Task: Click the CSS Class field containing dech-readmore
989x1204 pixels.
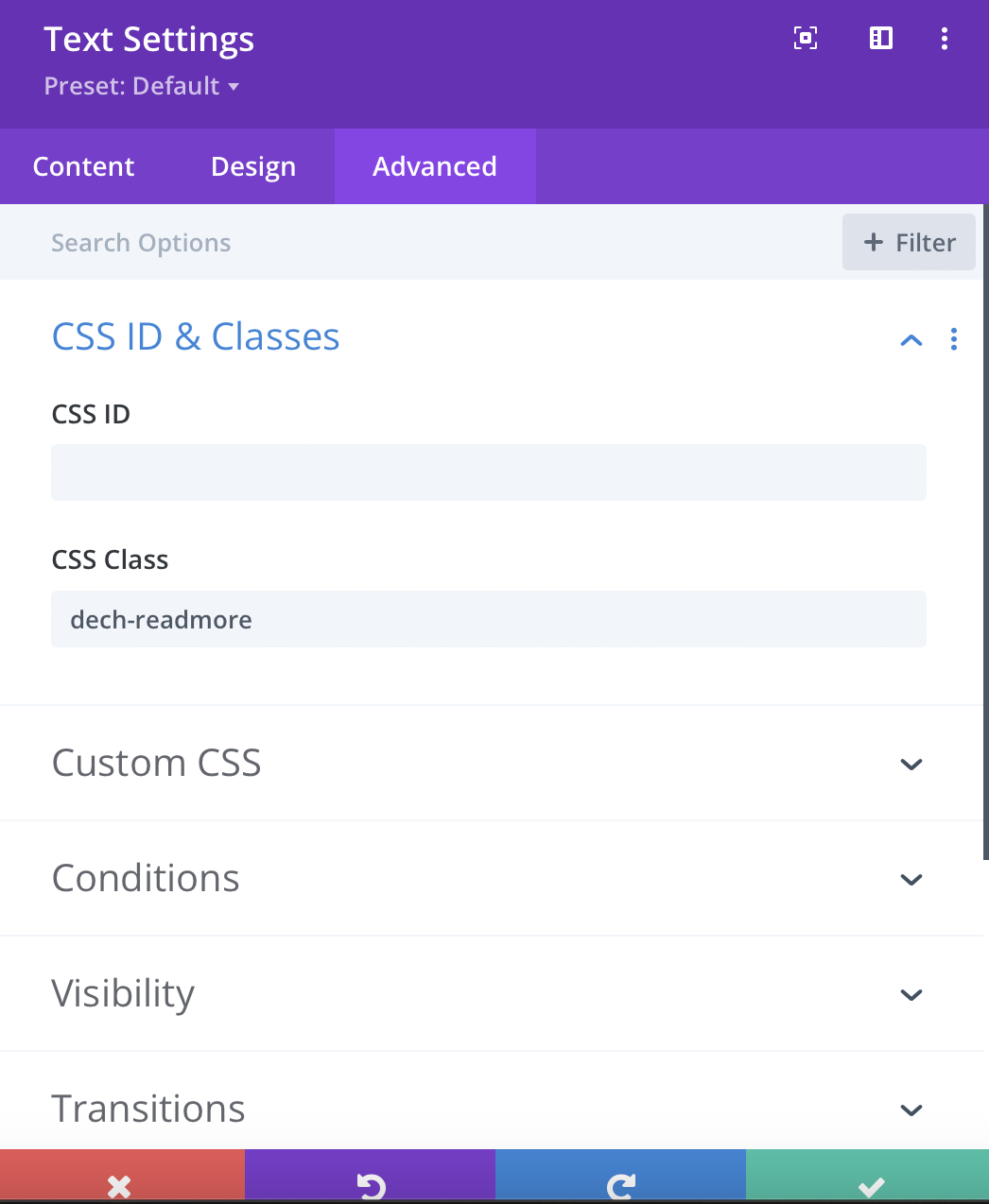Action: coord(489,619)
